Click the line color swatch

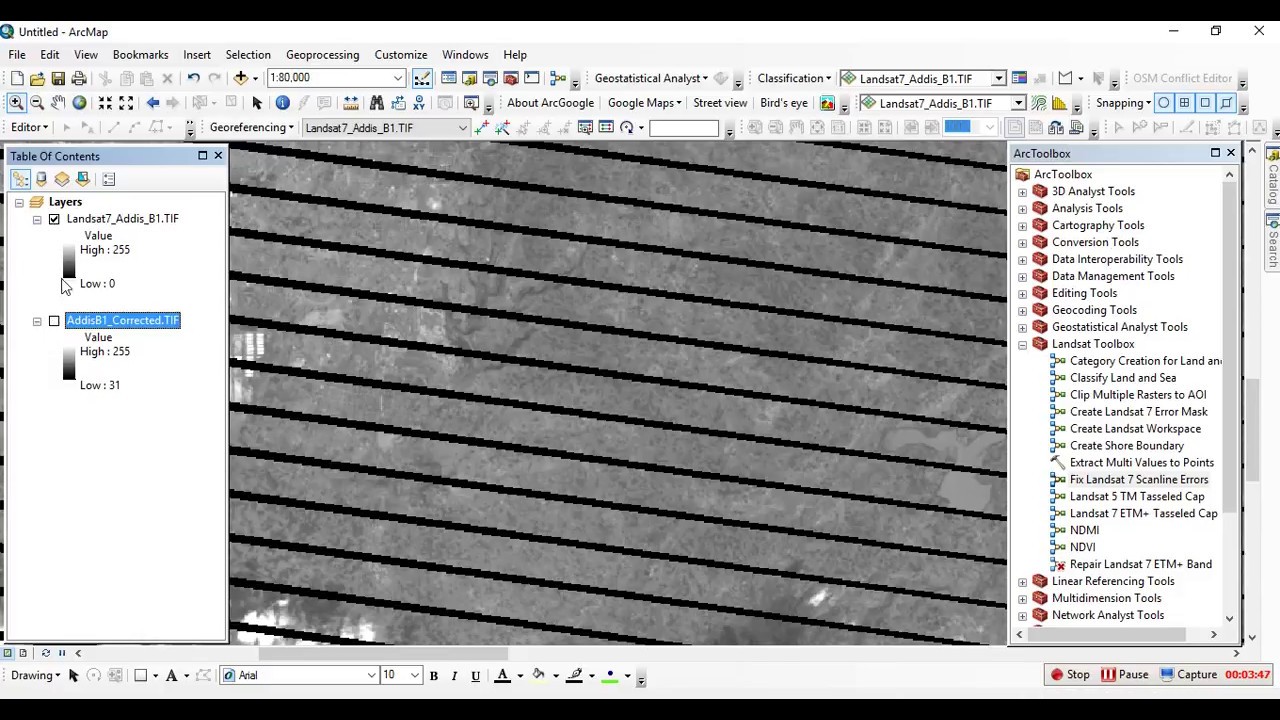tap(574, 676)
